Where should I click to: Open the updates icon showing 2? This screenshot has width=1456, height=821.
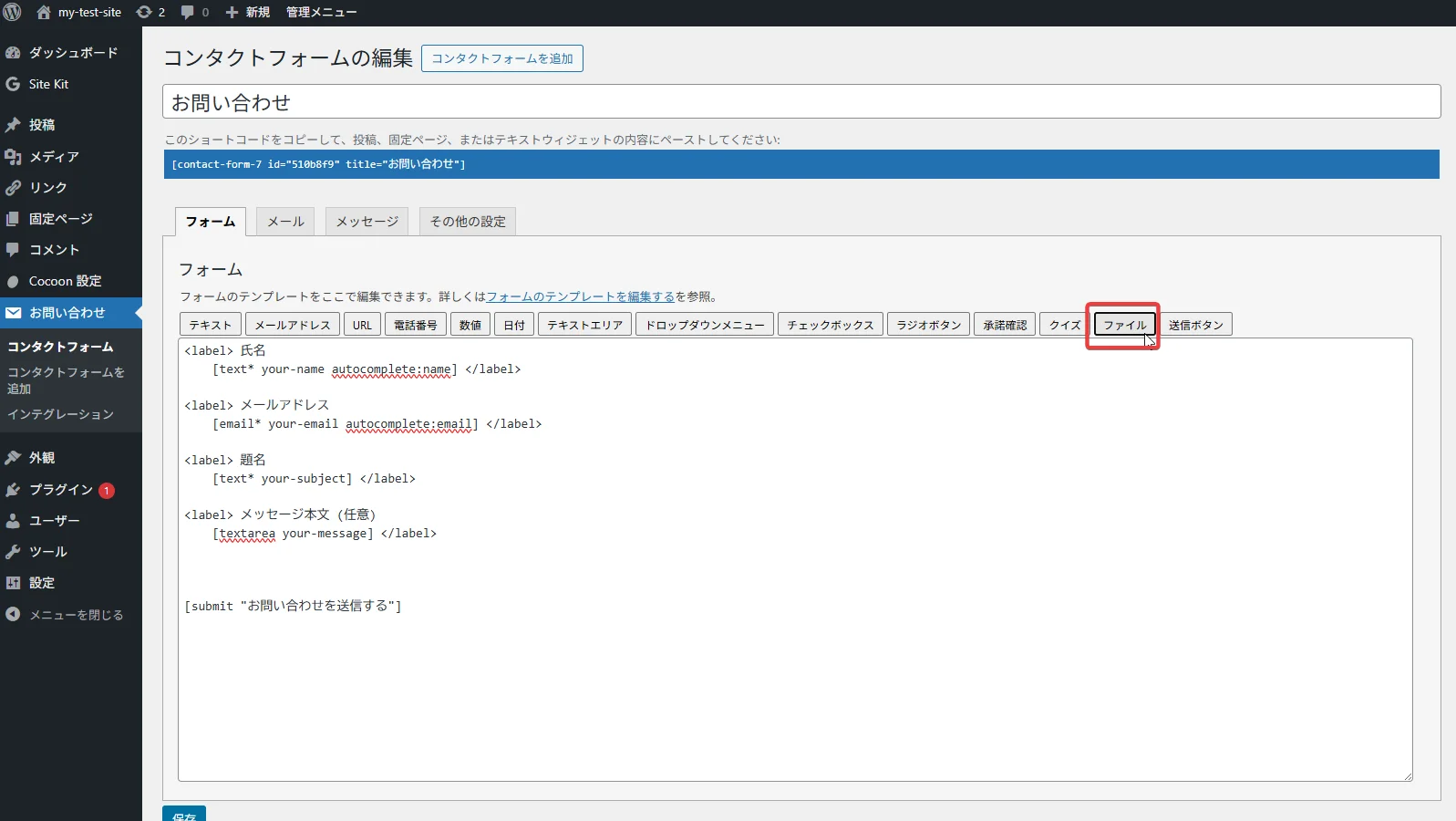[150, 13]
